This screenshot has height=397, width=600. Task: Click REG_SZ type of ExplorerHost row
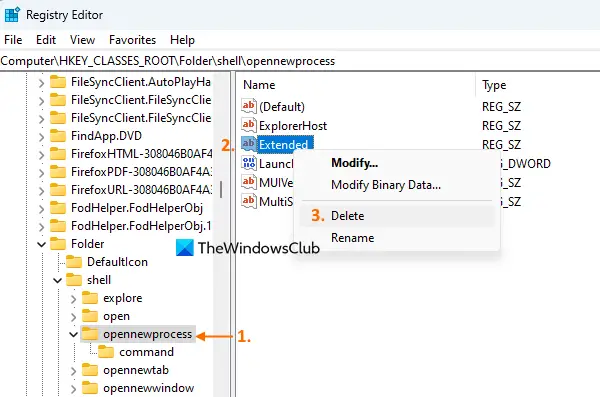pyautogui.click(x=501, y=126)
